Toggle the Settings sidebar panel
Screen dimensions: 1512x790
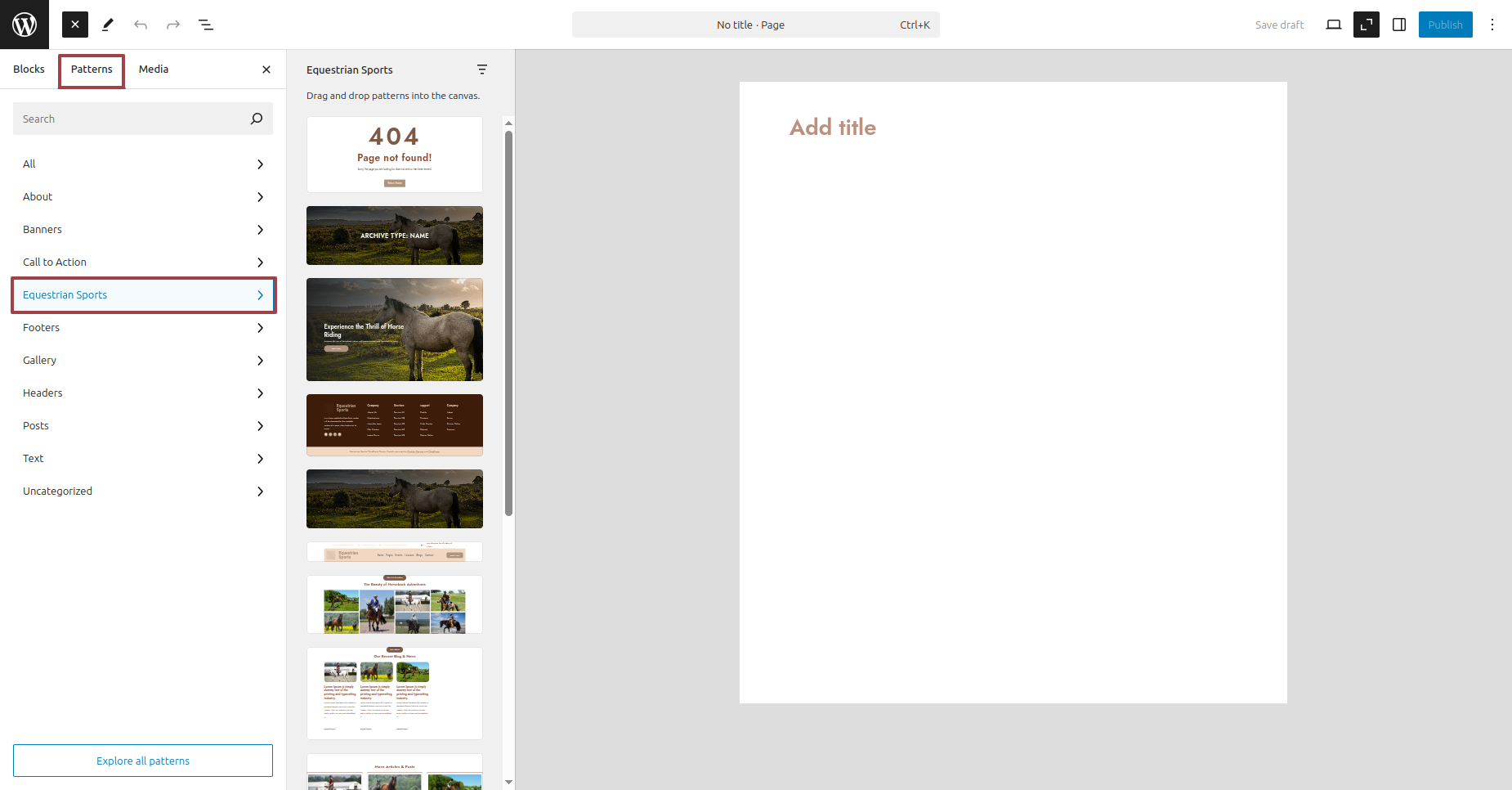(x=1399, y=25)
